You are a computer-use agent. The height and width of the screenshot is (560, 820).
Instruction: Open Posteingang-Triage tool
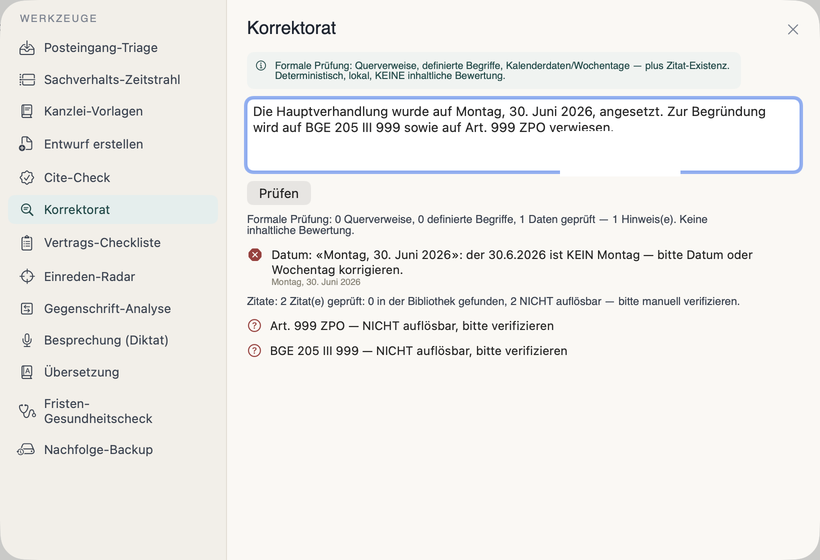(x=113, y=48)
